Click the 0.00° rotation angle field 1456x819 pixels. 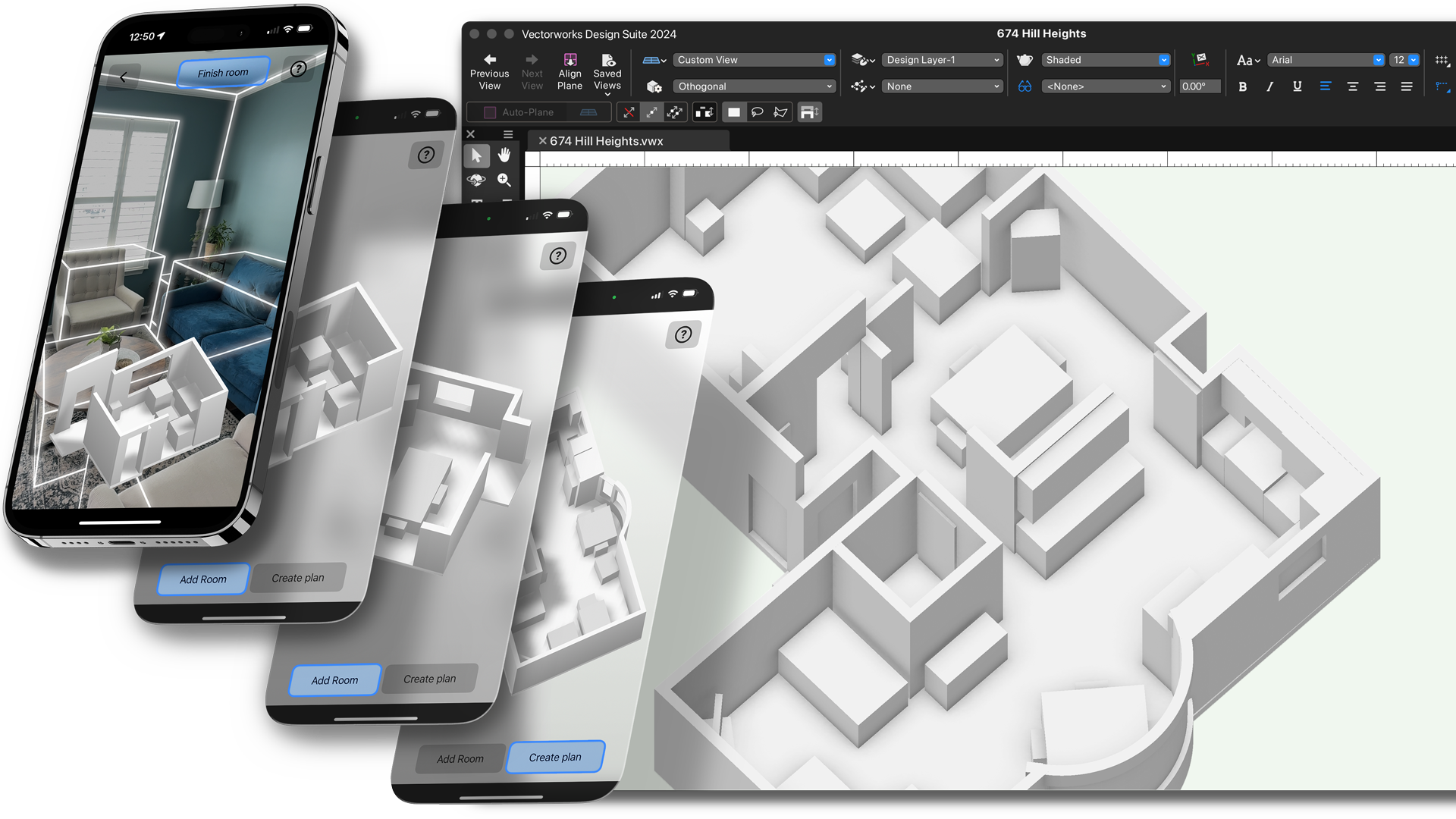[1199, 86]
